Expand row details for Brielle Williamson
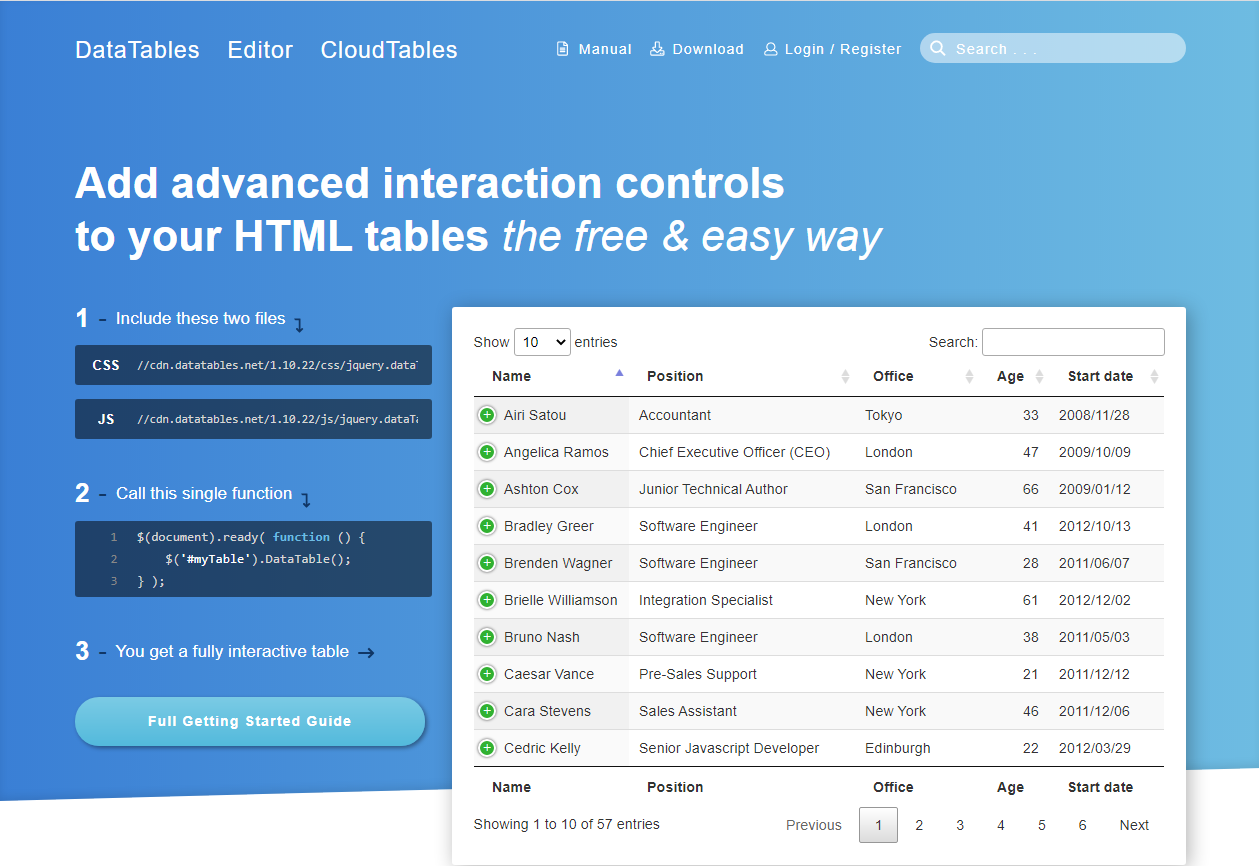This screenshot has width=1259, height=866. [x=487, y=600]
